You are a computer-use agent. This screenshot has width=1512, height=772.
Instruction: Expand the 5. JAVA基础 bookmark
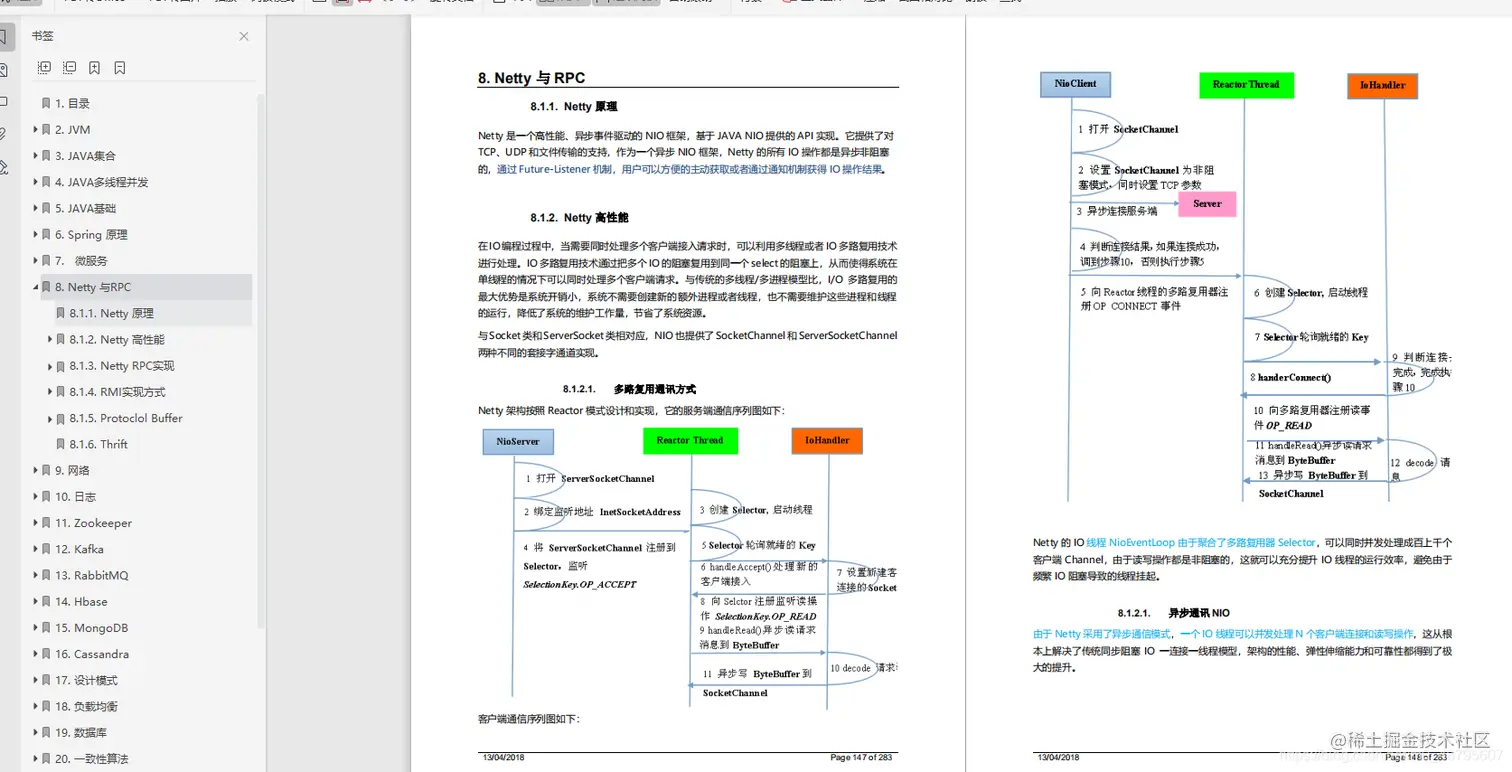(x=35, y=208)
